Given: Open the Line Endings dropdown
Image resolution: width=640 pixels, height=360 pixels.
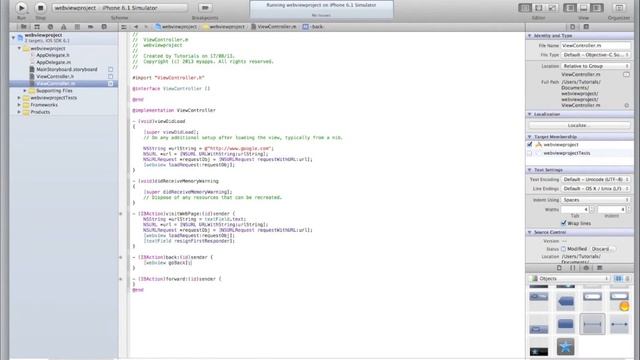Looking at the screenshot, I should [x=596, y=189].
